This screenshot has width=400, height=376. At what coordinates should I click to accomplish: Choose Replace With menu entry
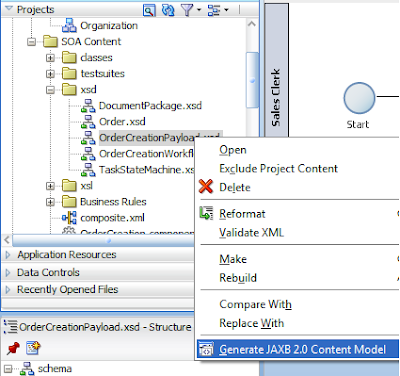pyautogui.click(x=252, y=323)
